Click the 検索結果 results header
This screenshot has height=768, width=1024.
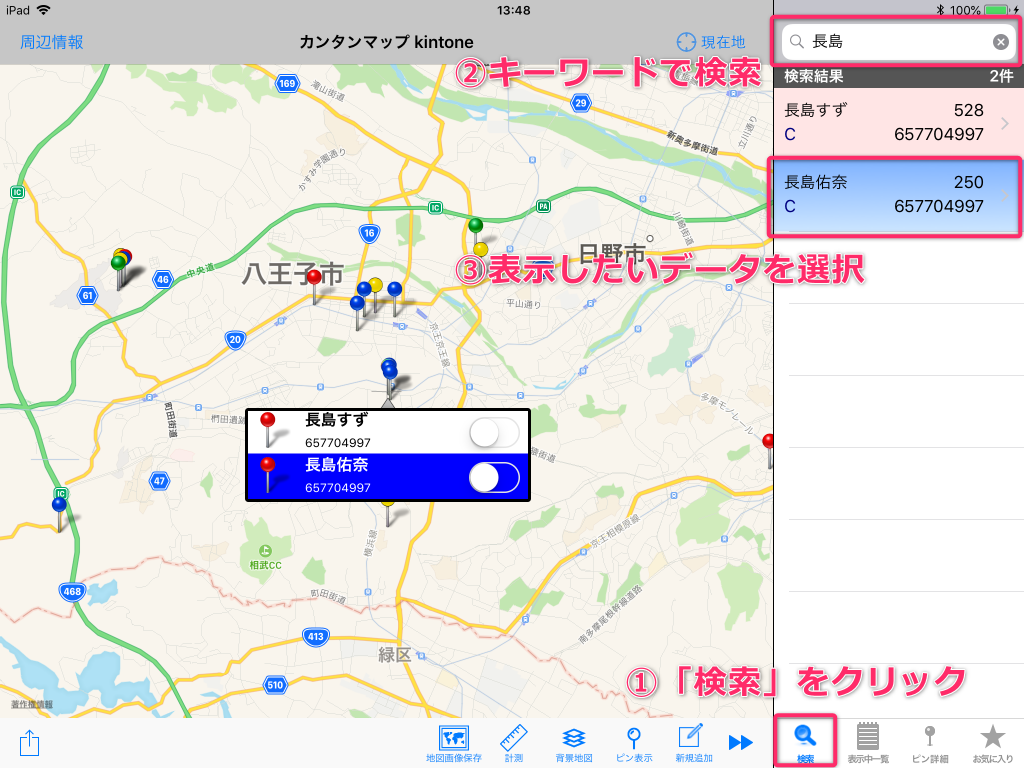(894, 76)
